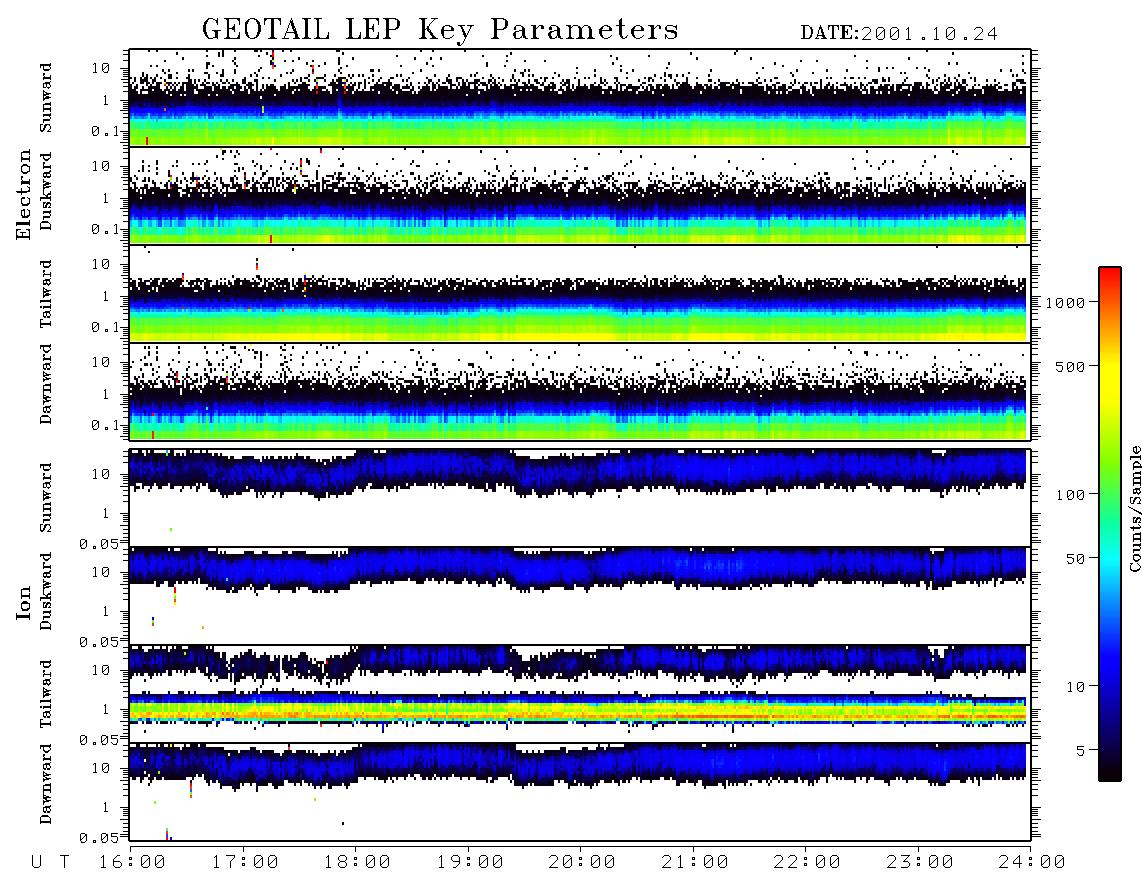Viewport: 1142px width, 880px height.
Task: Click the 24:00 time tick label
Action: [1032, 863]
